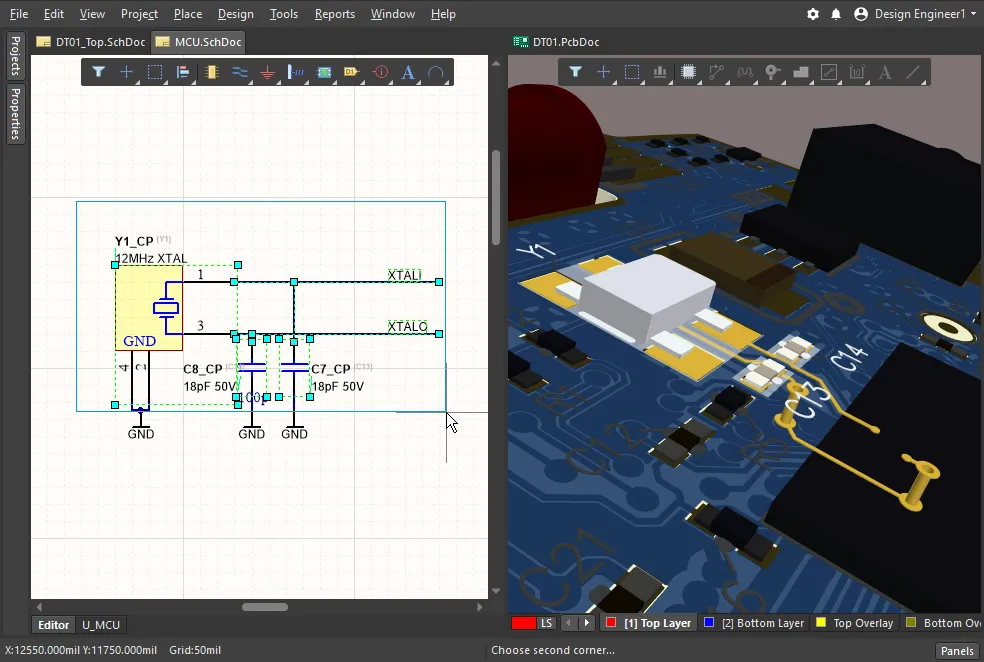
Task: Open the View menu
Action: point(92,14)
